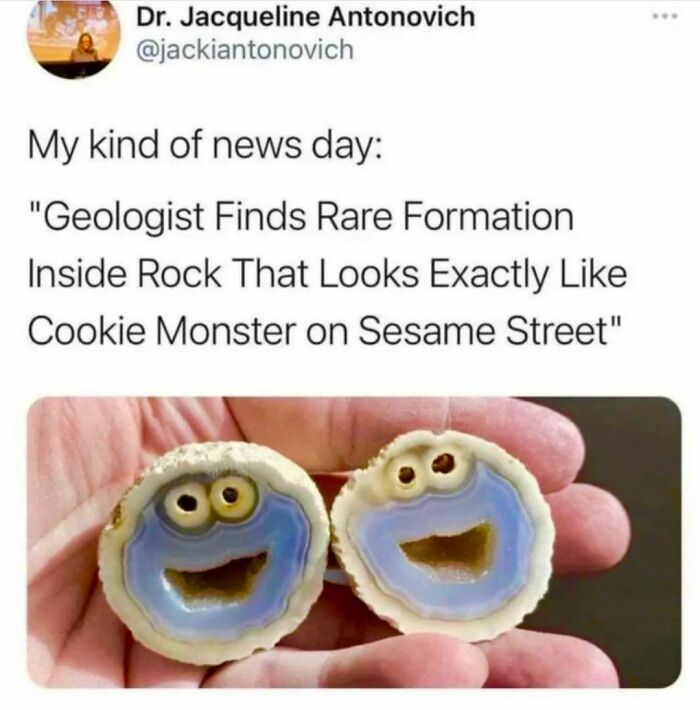
Task: Open Dr. Jacqueline Antonovich's profile avatar
Action: point(74,42)
